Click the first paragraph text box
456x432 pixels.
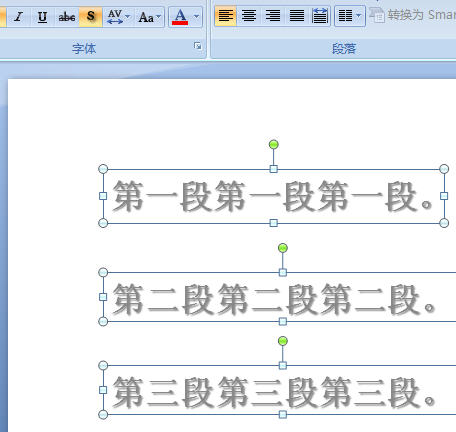point(273,196)
